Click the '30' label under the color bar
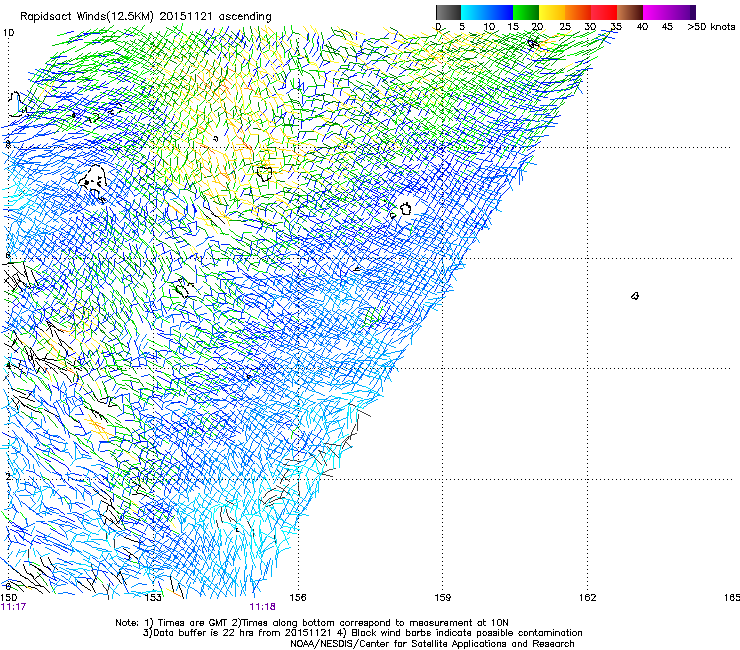 pyautogui.click(x=590, y=27)
